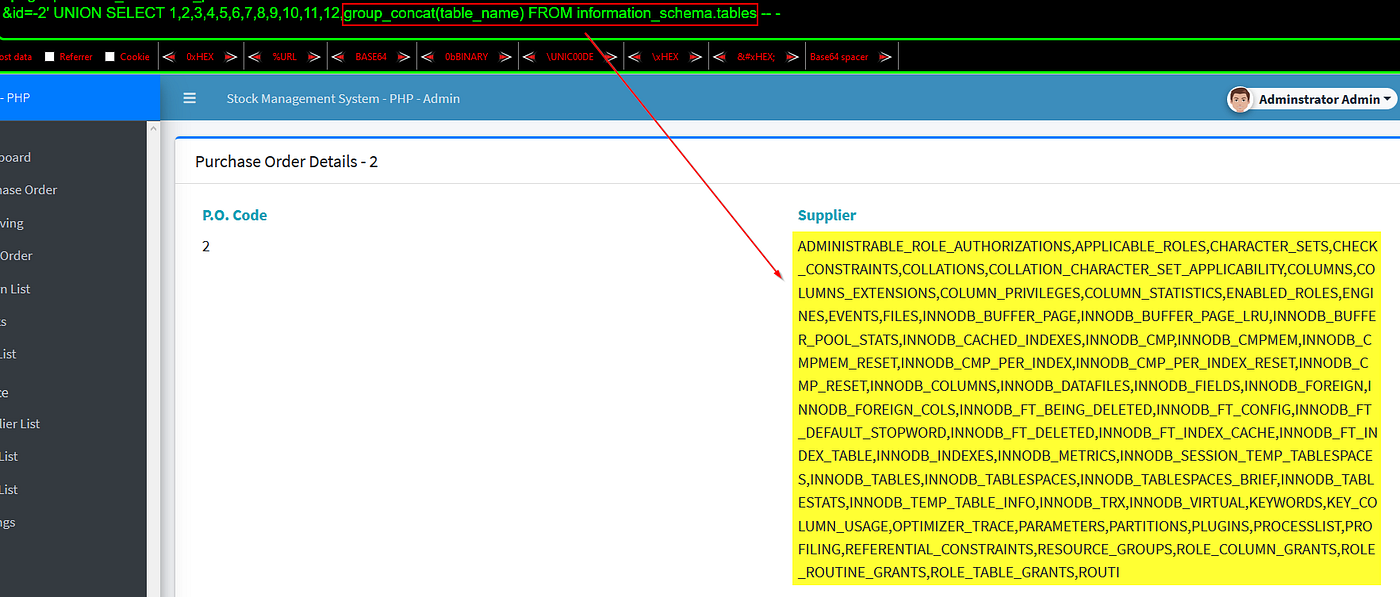Click the Administrator Admin avatar image
Image resolution: width=1400 pixels, height=597 pixels.
(1240, 99)
